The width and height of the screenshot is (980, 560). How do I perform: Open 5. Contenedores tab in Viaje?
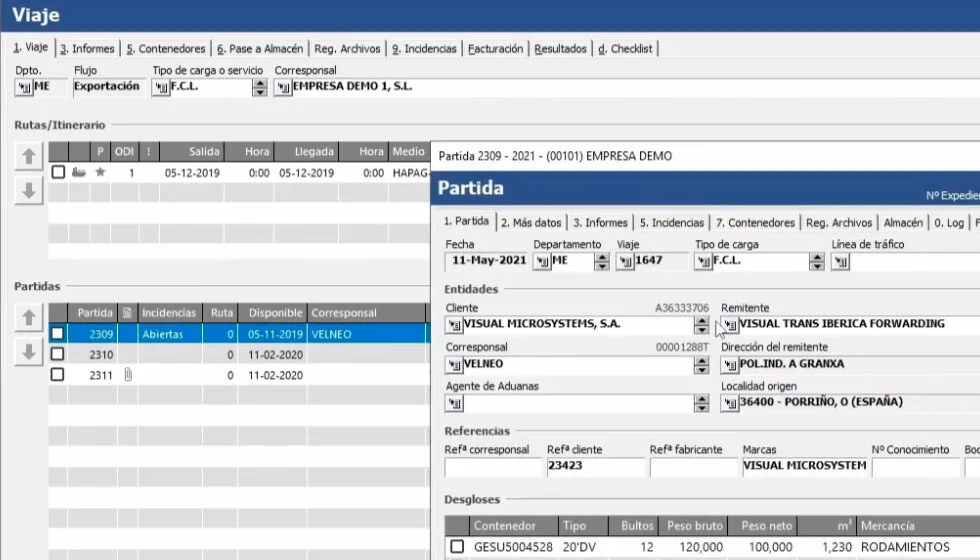(166, 49)
